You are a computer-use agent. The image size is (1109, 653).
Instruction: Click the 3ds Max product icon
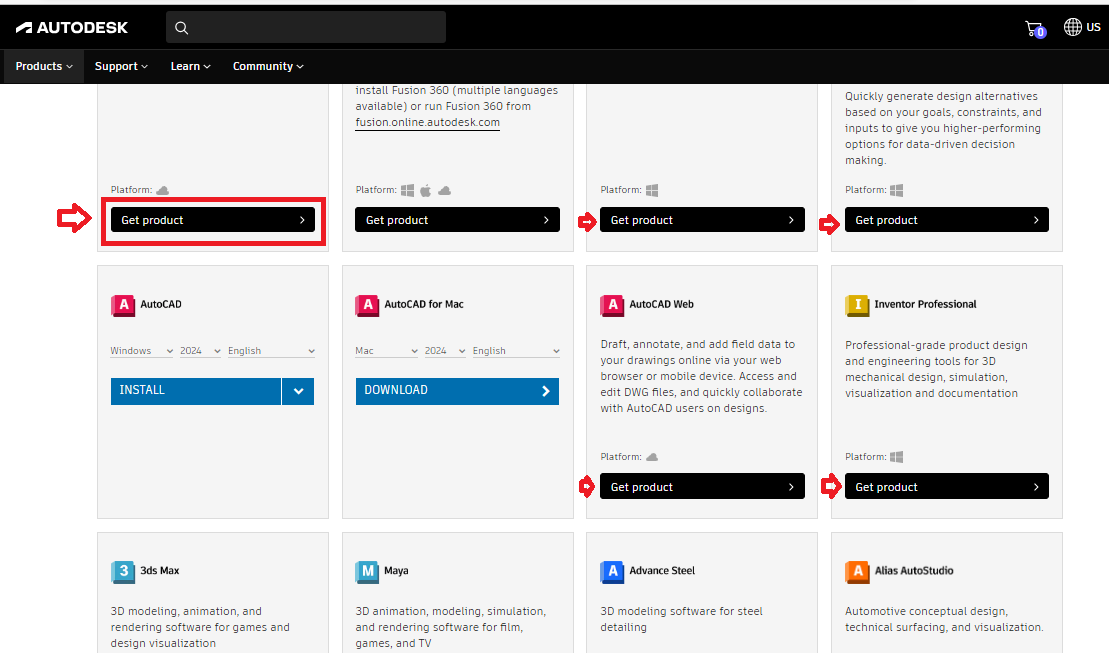point(123,572)
